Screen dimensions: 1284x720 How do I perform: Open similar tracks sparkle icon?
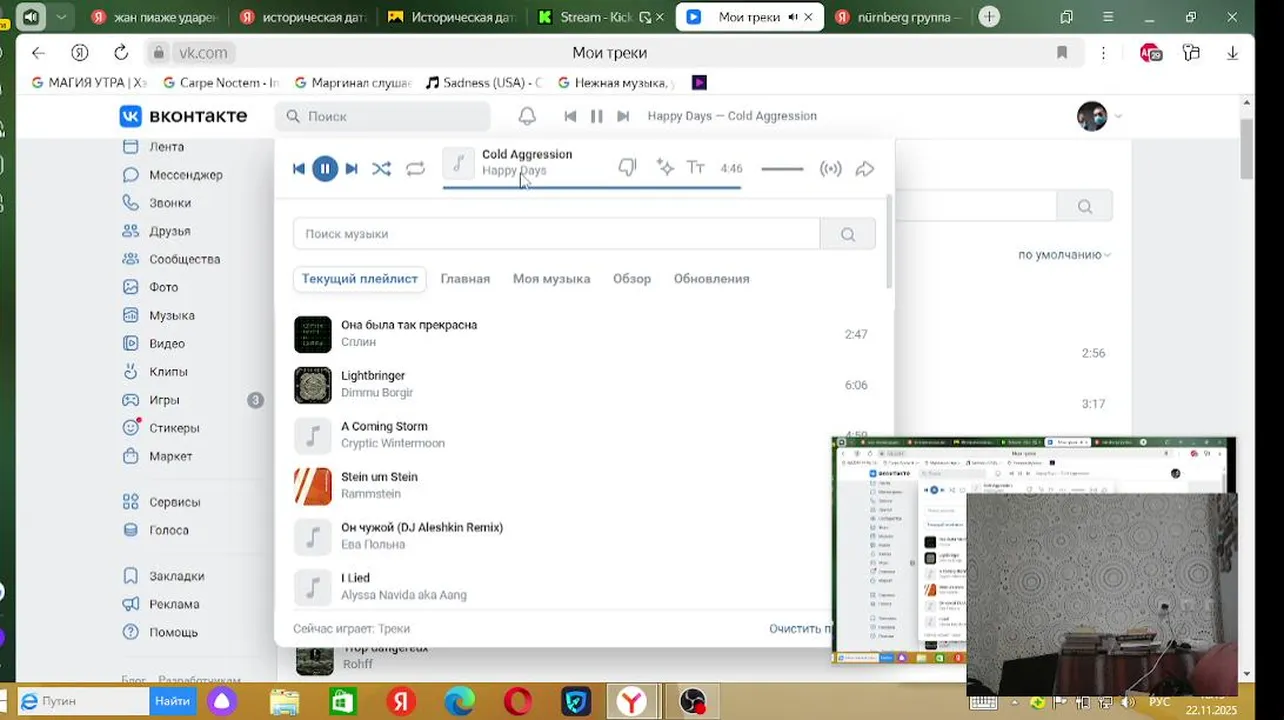click(x=664, y=168)
